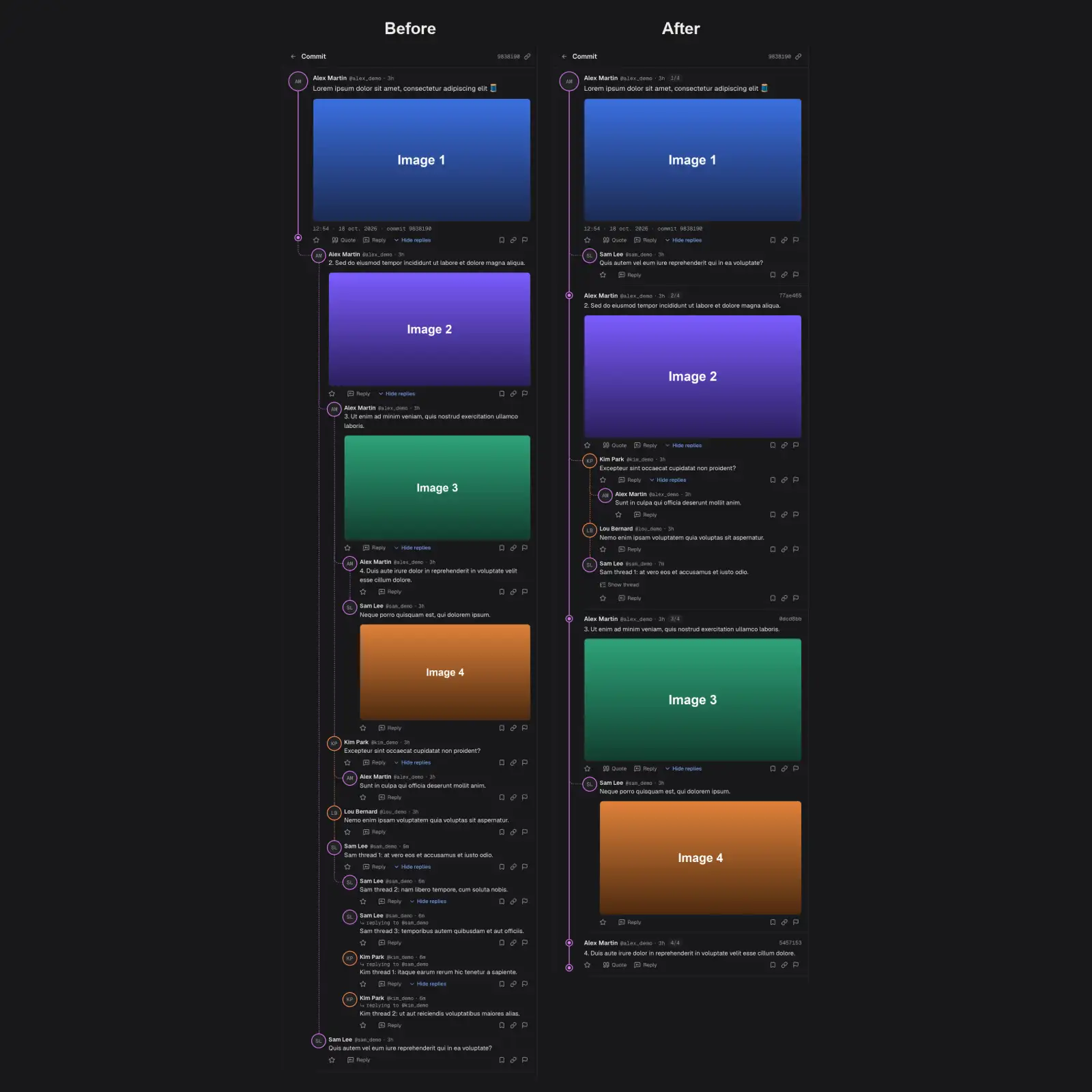
Task: Bookmark the Image 4 reply in After panel
Action: [773, 922]
